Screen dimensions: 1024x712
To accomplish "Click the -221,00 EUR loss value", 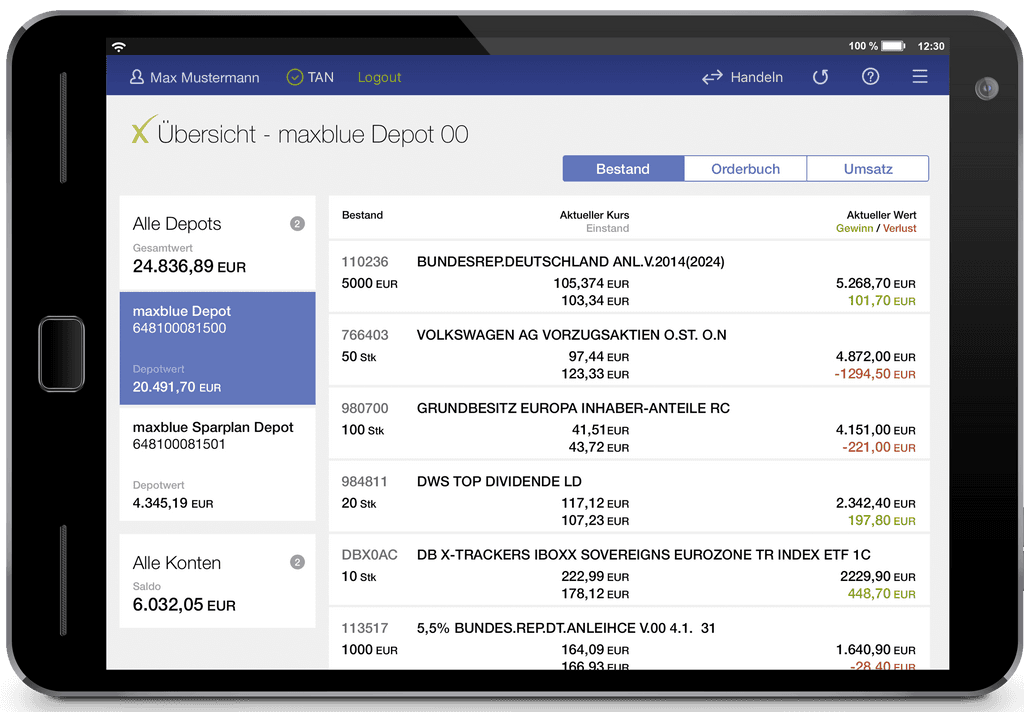I will 879,447.
